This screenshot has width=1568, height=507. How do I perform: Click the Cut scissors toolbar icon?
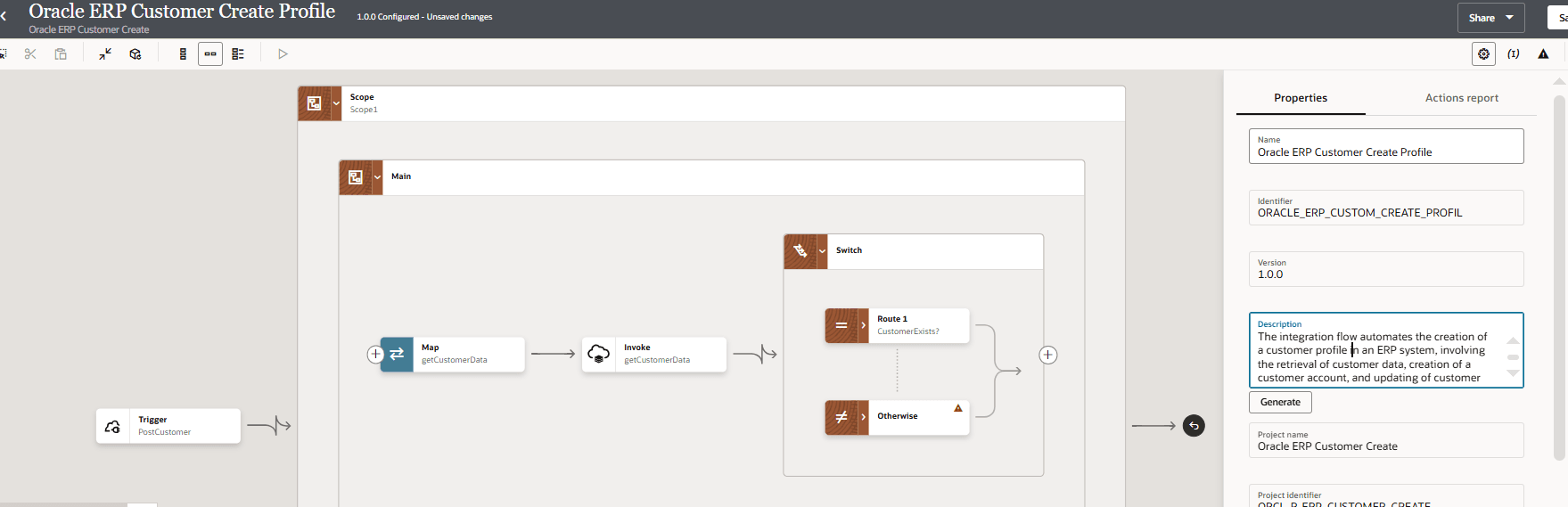coord(30,54)
